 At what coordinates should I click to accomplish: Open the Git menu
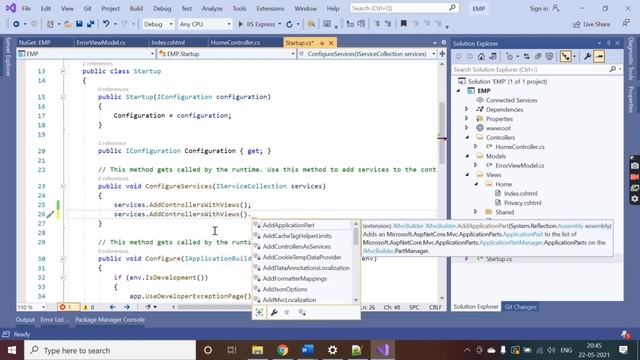click(x=87, y=8)
